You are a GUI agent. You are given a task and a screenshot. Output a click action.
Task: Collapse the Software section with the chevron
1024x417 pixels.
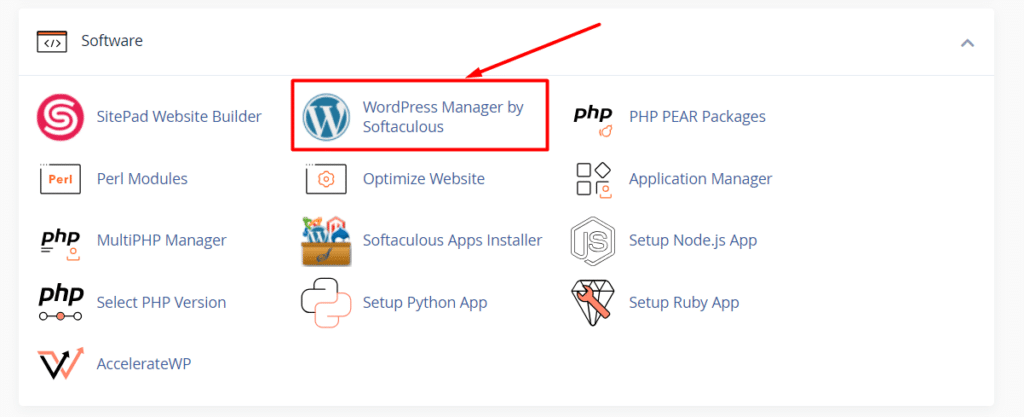(x=967, y=43)
